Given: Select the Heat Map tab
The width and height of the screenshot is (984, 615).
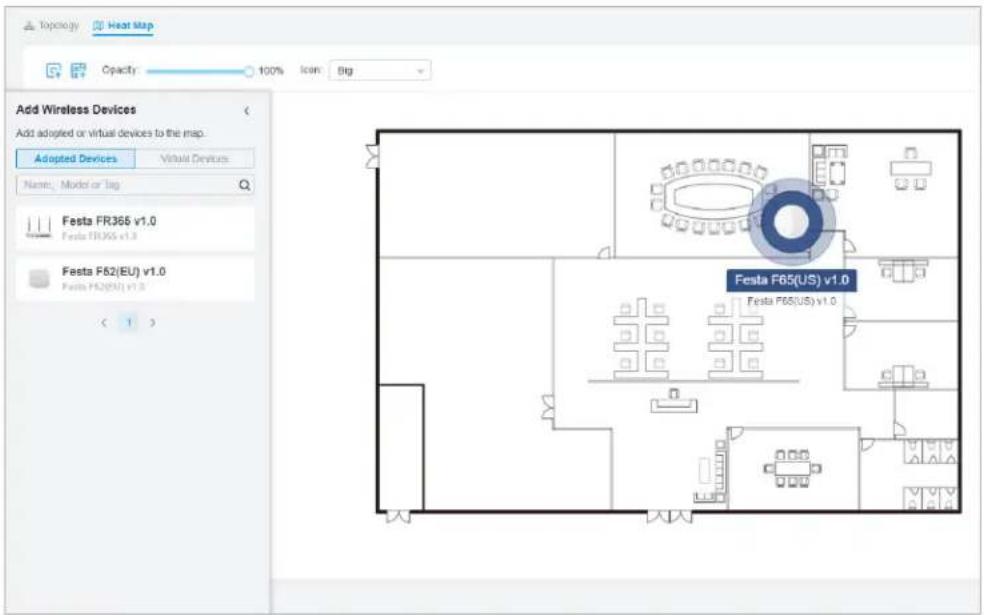Looking at the screenshot, I should [x=123, y=26].
